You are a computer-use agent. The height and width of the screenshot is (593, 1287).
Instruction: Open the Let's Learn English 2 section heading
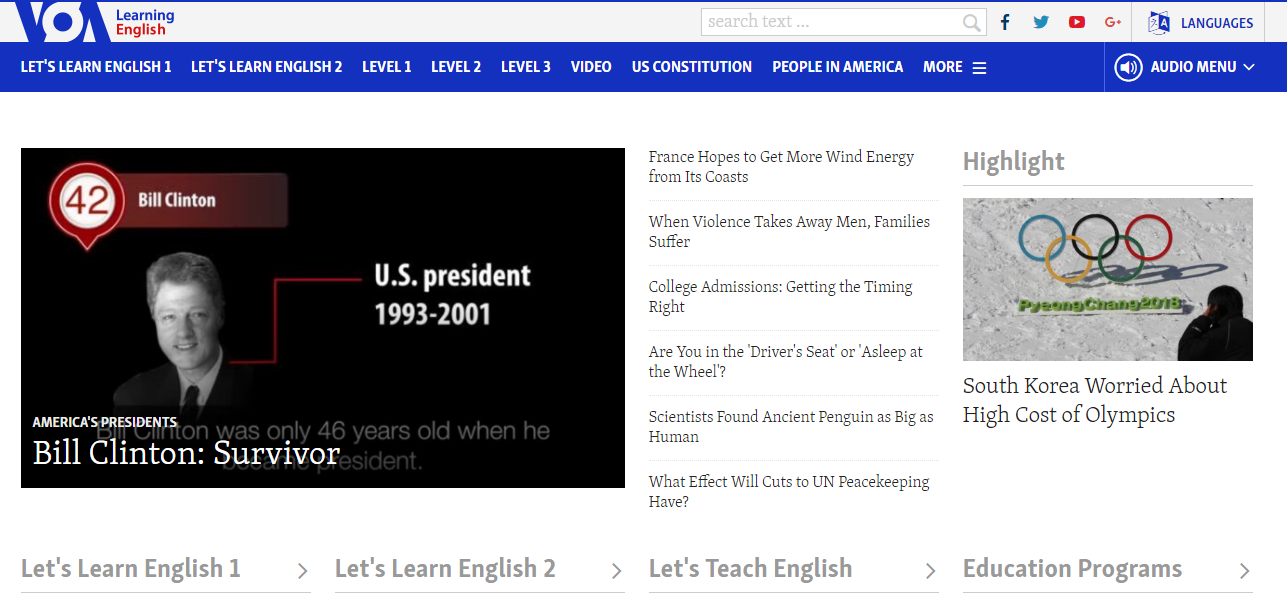[445, 569]
